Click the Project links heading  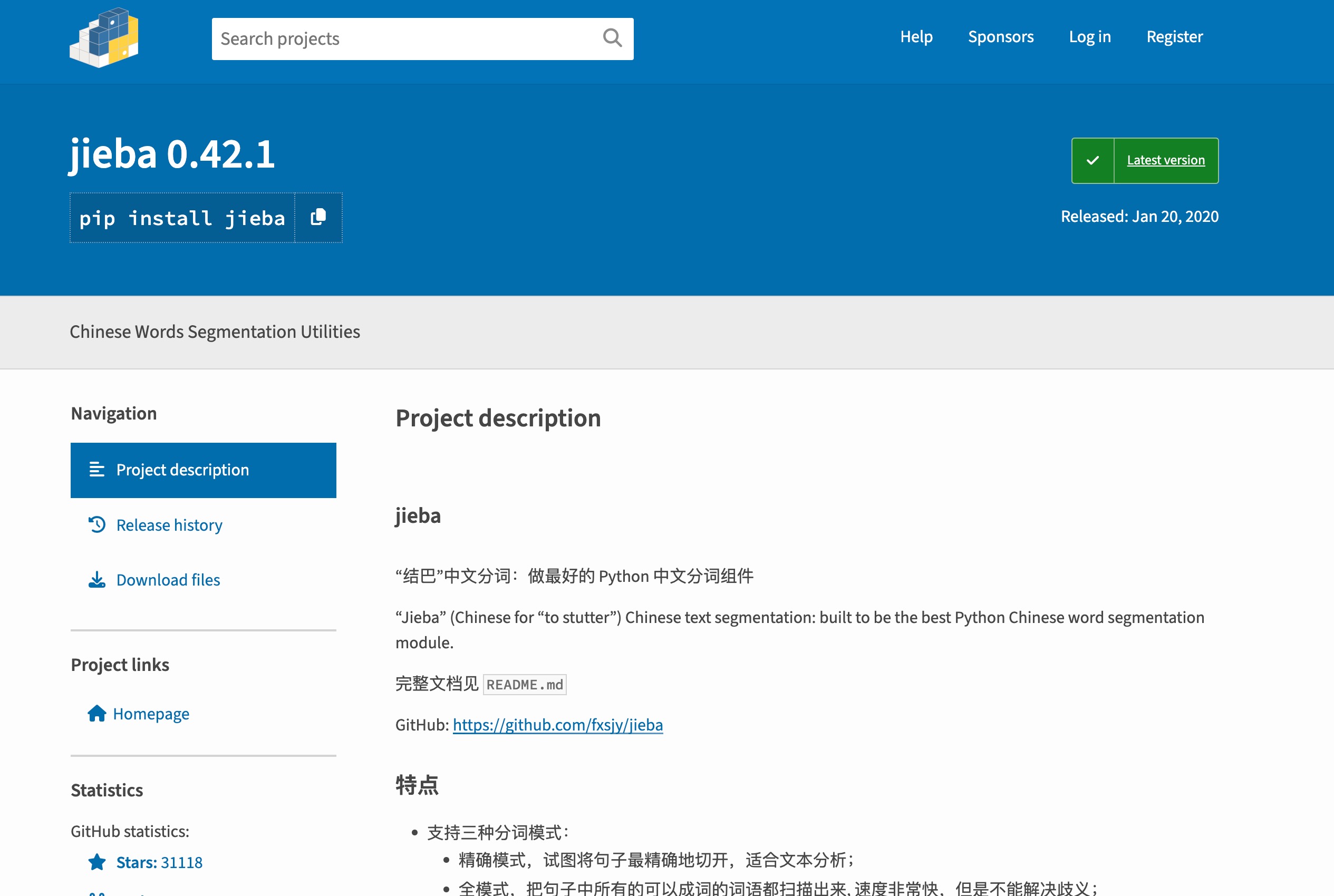tap(120, 665)
